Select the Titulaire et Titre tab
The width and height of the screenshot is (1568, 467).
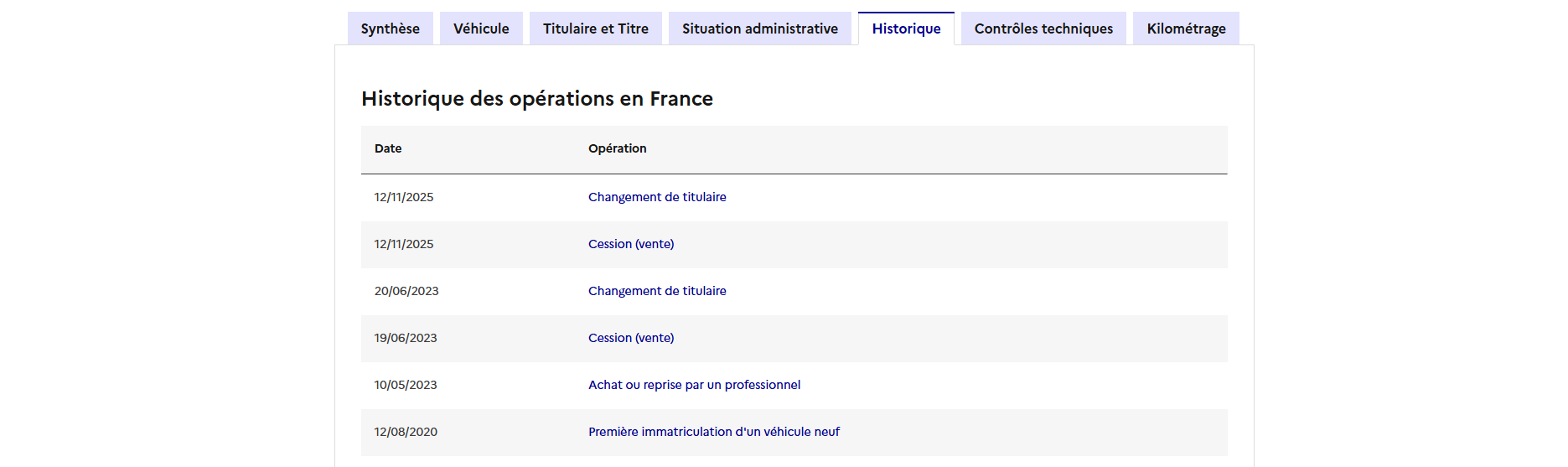pyautogui.click(x=595, y=29)
